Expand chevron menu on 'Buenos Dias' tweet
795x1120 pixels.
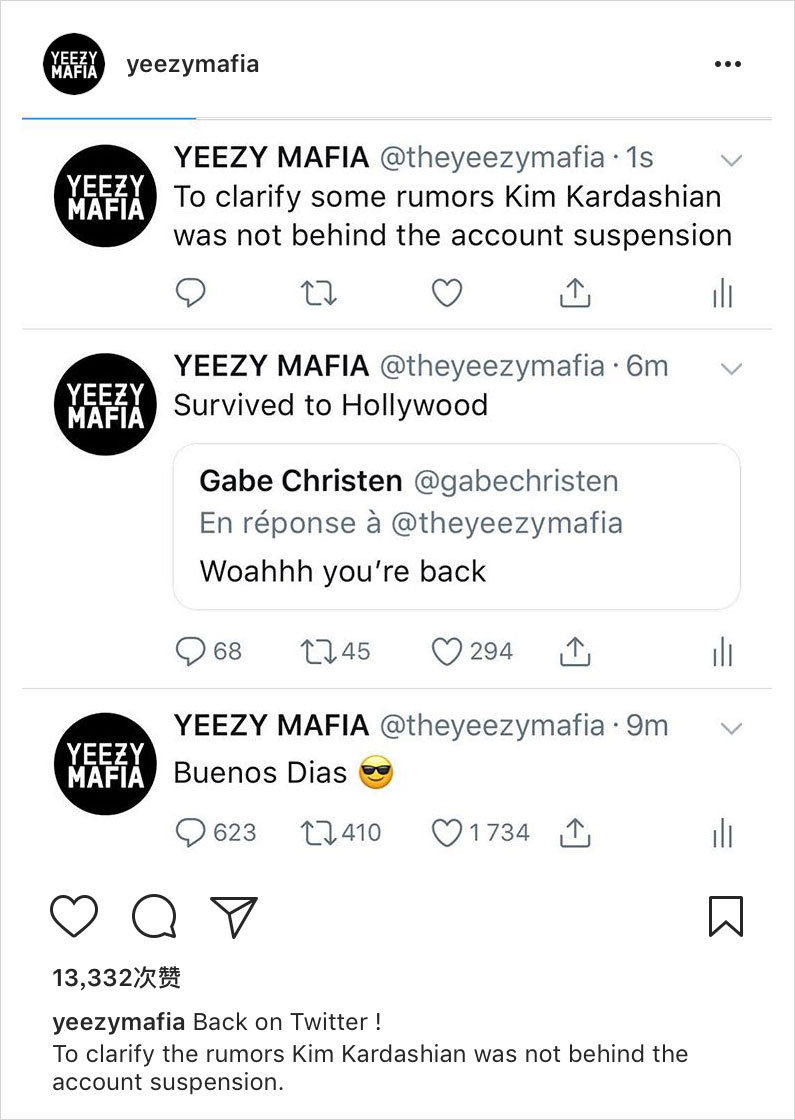pos(732,728)
